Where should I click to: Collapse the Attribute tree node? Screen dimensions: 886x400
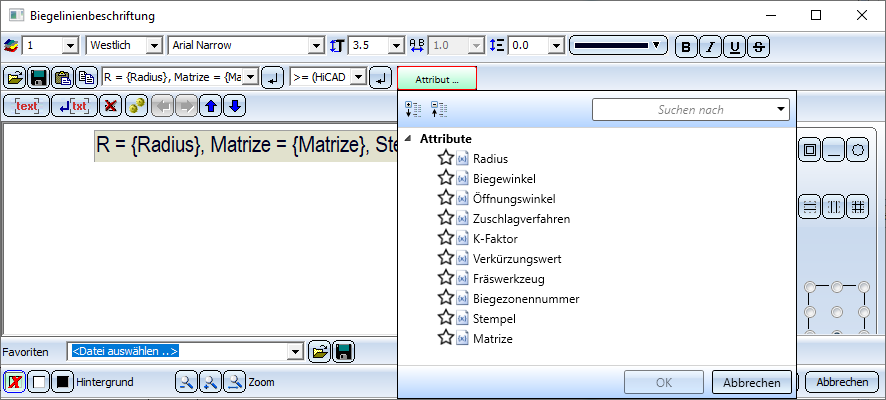tap(409, 138)
